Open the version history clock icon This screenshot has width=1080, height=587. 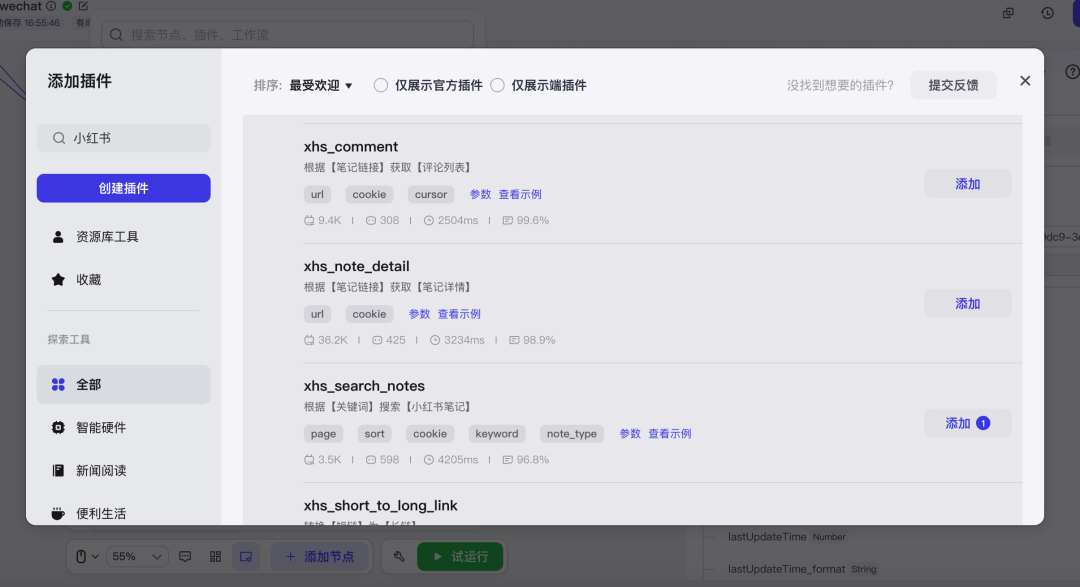(1047, 13)
